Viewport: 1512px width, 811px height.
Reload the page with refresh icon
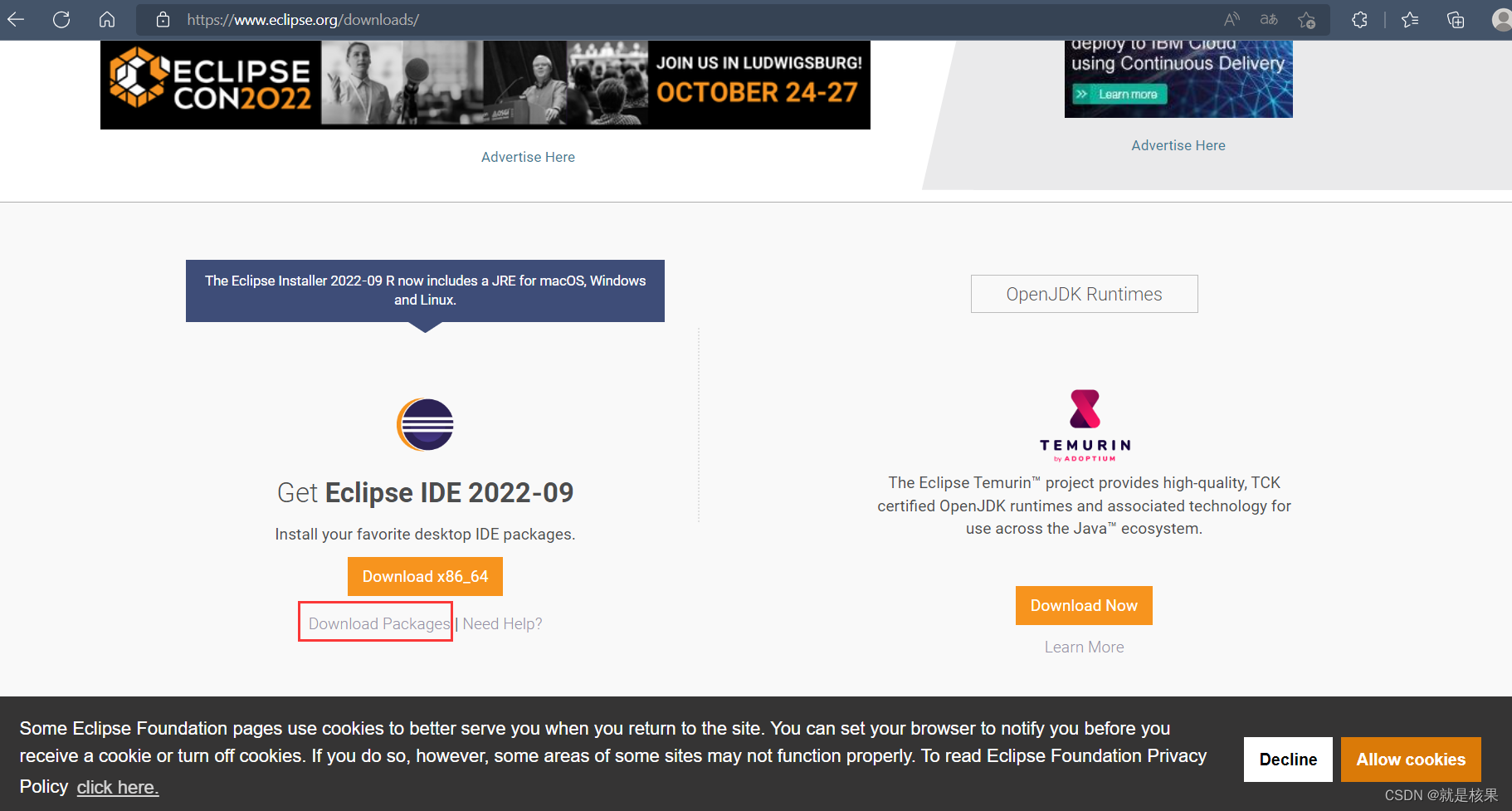[61, 19]
